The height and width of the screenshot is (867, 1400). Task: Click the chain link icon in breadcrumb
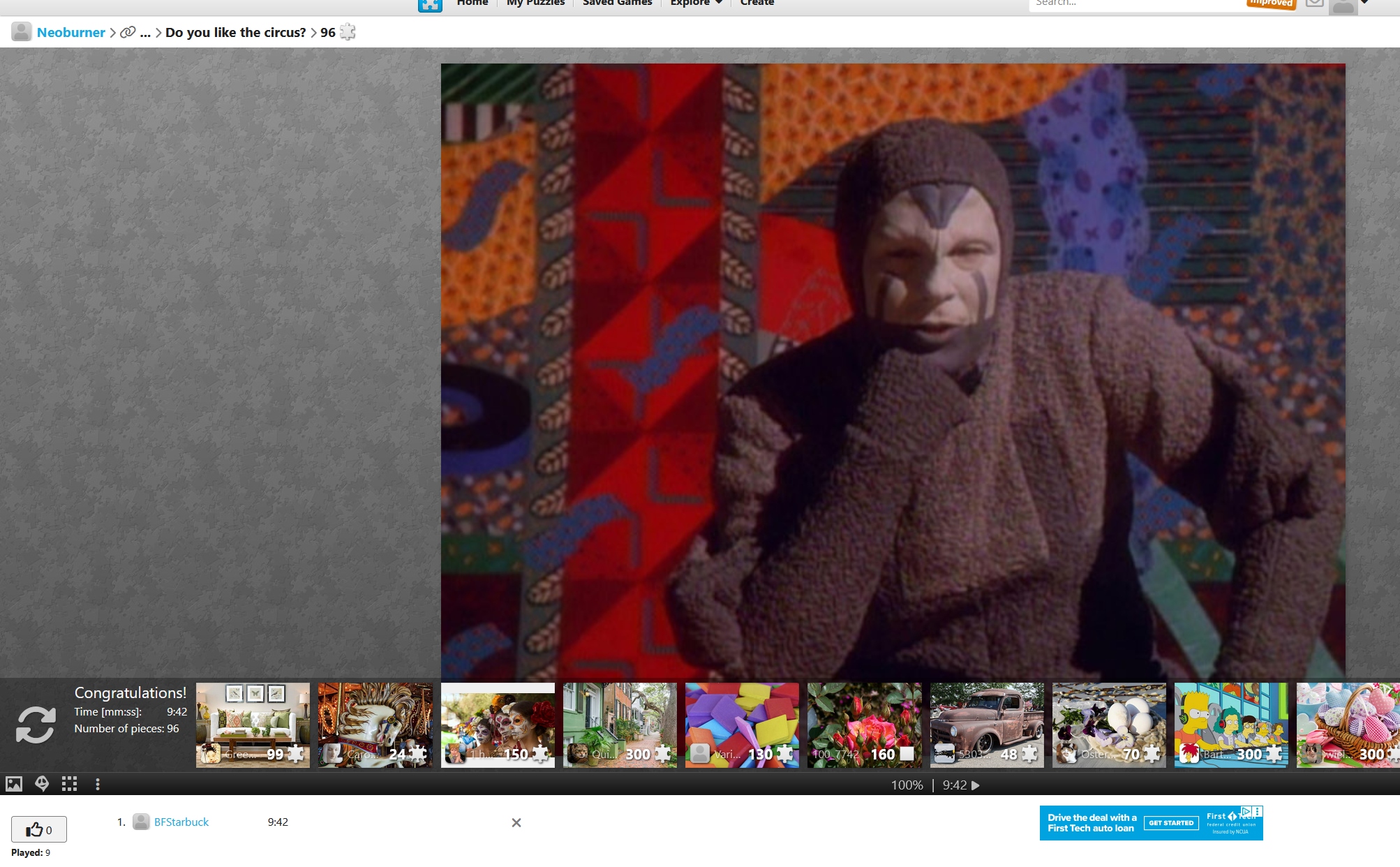pos(128,32)
